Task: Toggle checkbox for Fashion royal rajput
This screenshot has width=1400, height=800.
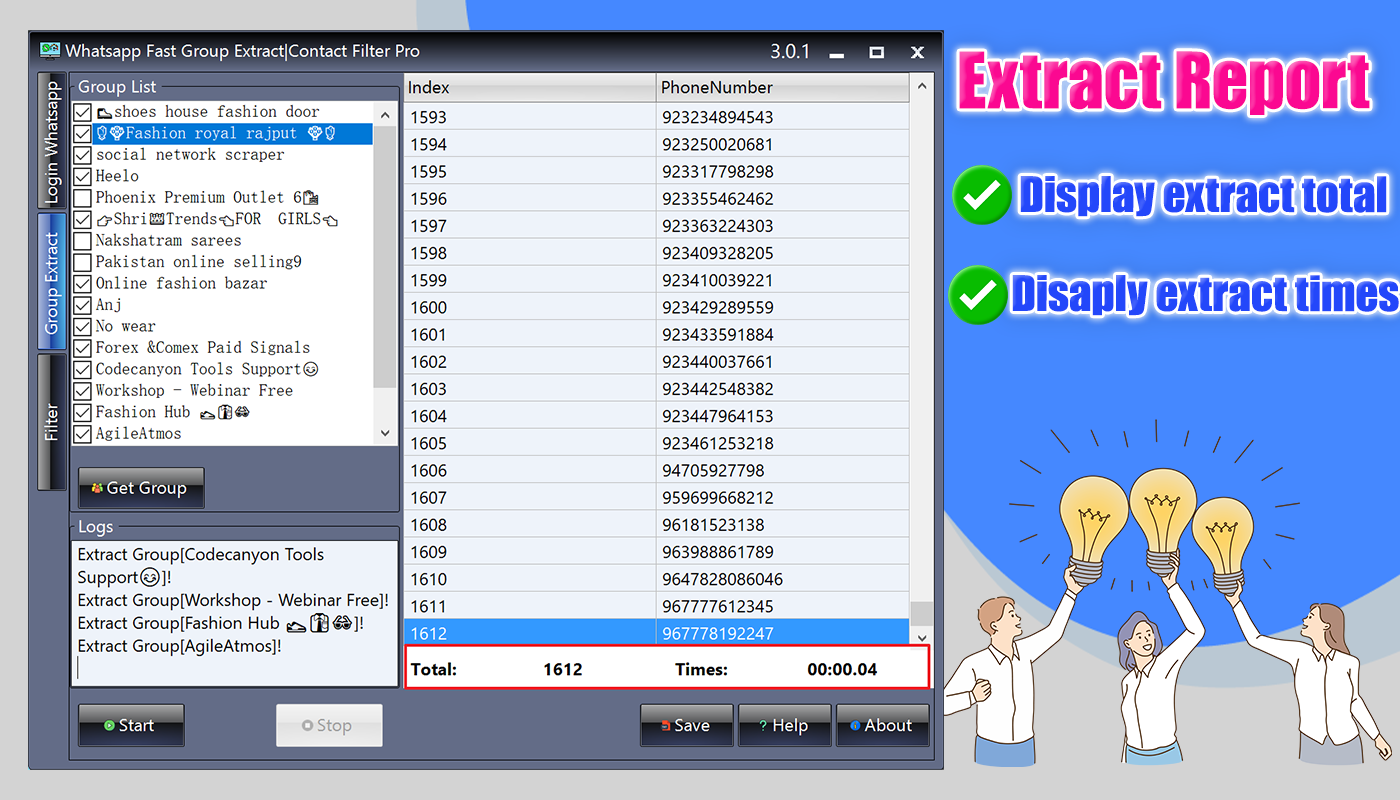Action: click(83, 133)
